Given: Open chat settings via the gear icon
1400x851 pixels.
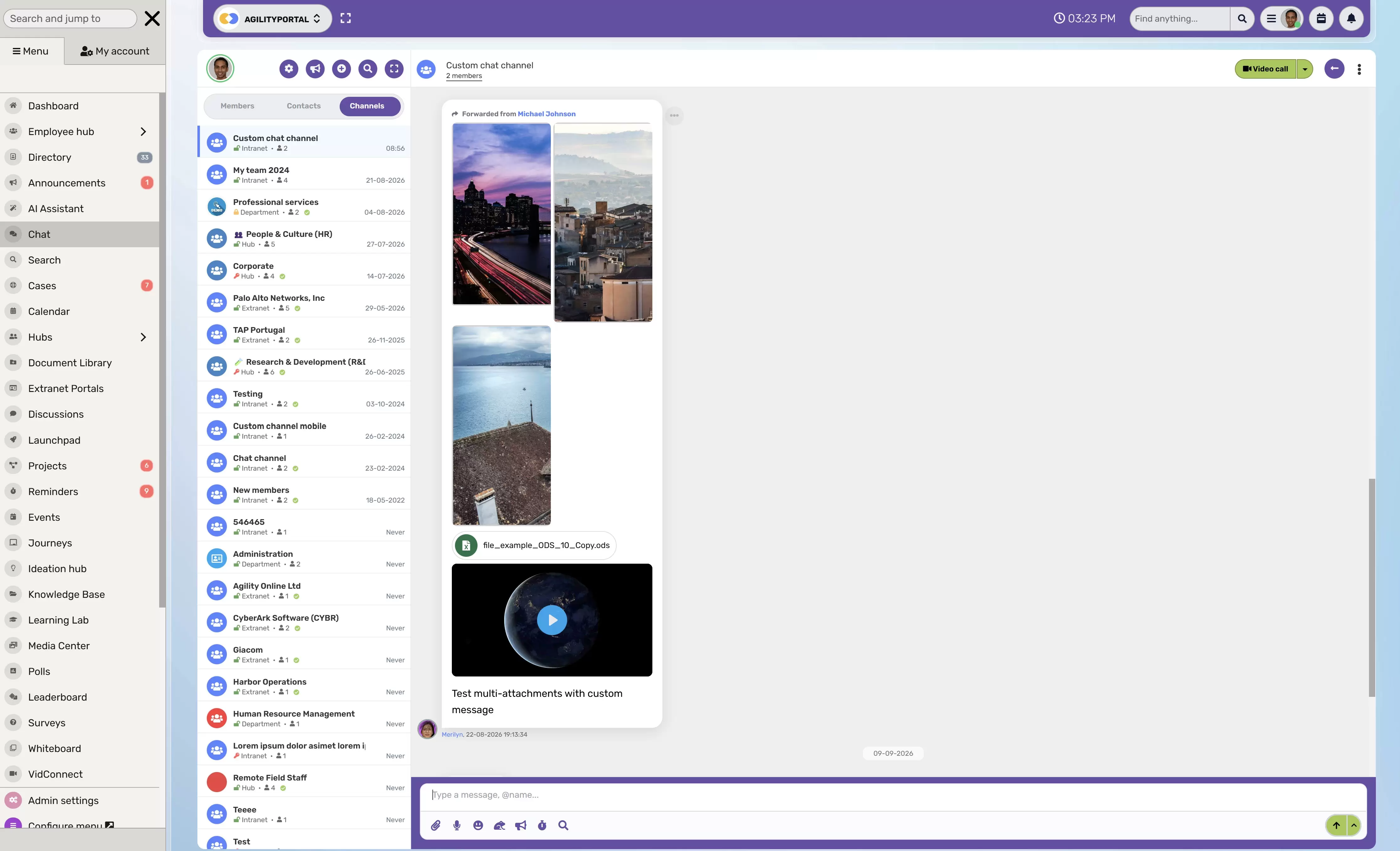Looking at the screenshot, I should [x=289, y=69].
